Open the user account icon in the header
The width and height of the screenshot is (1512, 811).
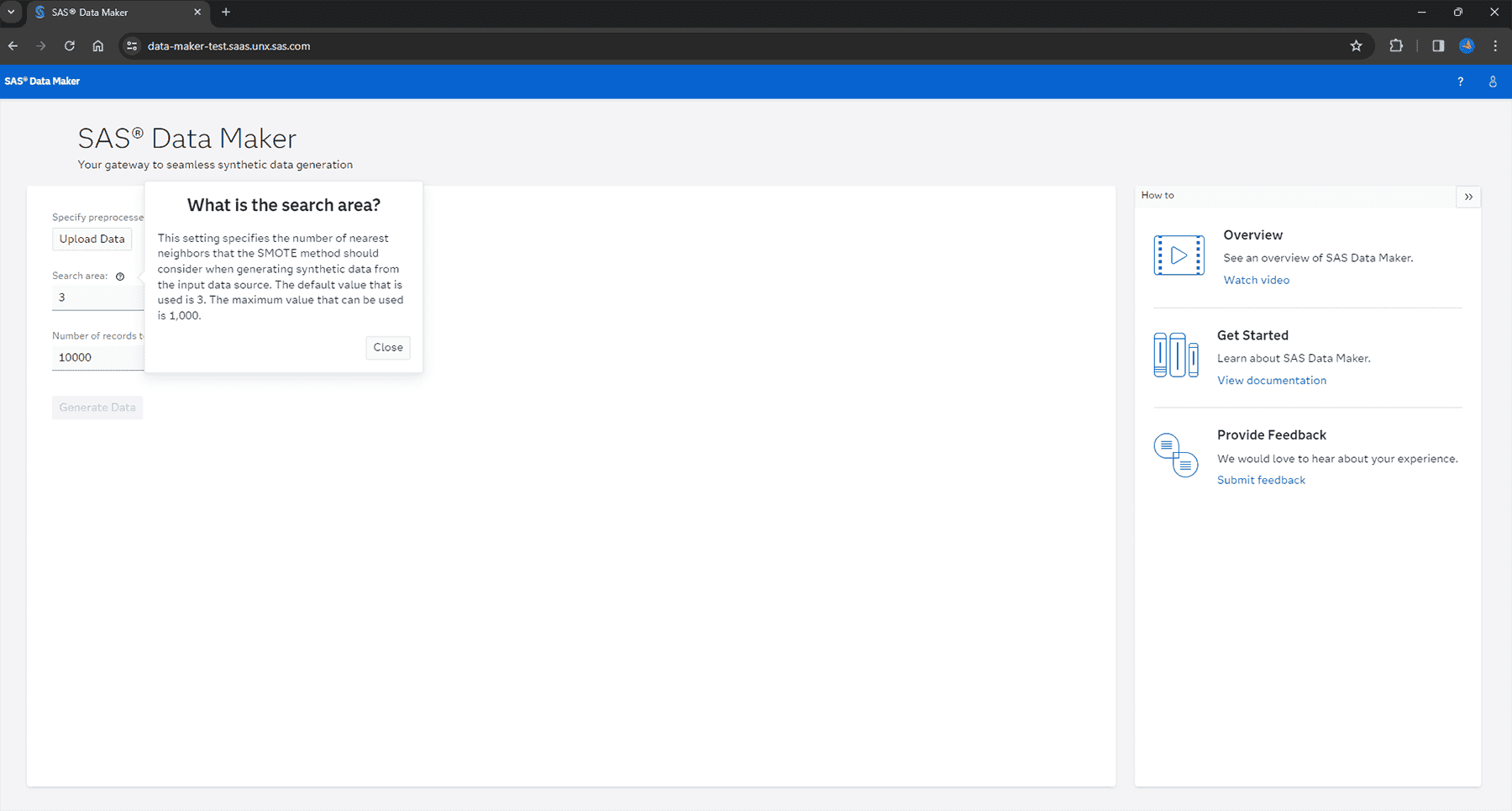[x=1493, y=81]
